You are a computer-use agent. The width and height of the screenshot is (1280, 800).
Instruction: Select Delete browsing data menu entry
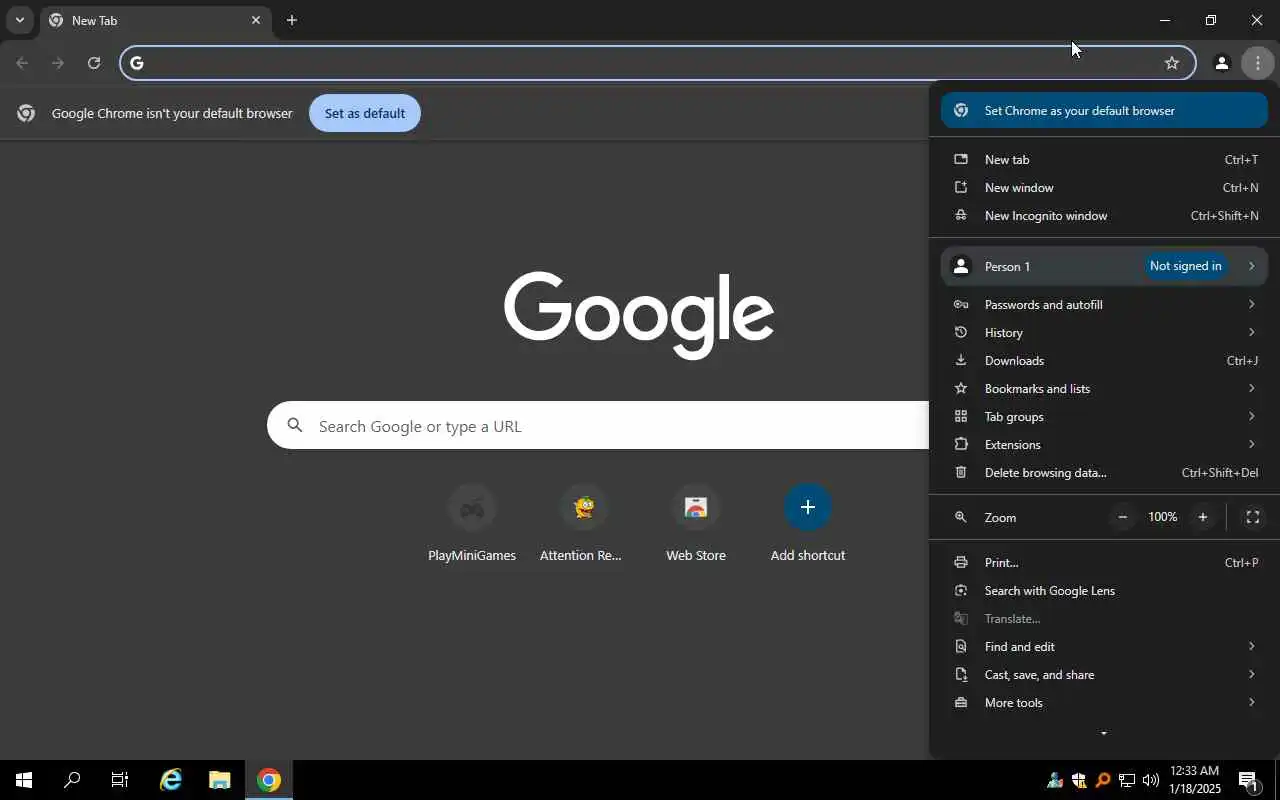point(1104,472)
